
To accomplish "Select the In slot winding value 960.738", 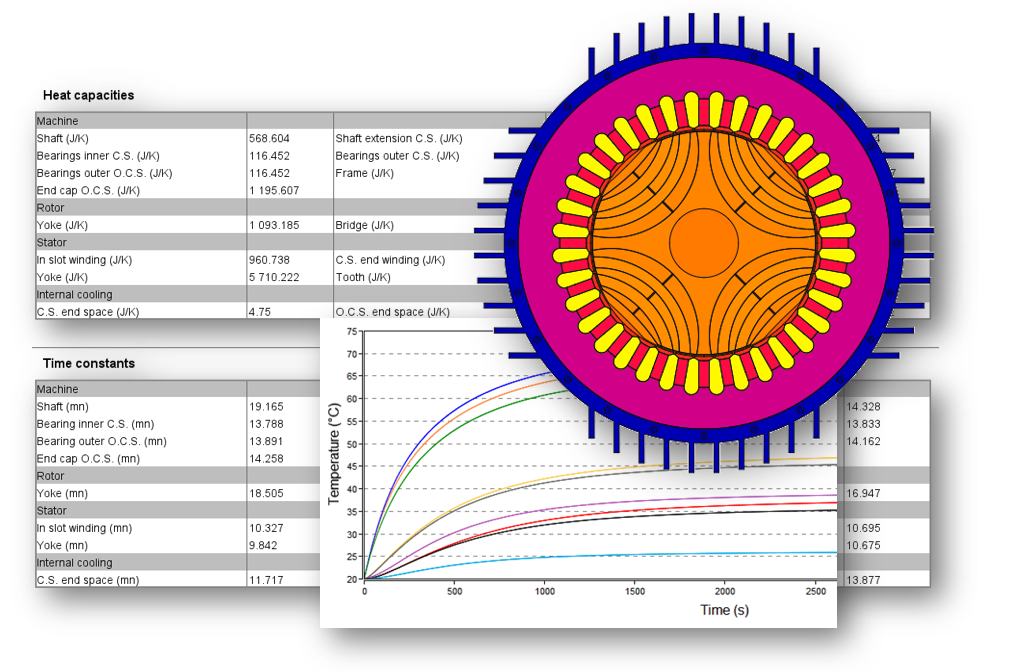I will coord(269,260).
